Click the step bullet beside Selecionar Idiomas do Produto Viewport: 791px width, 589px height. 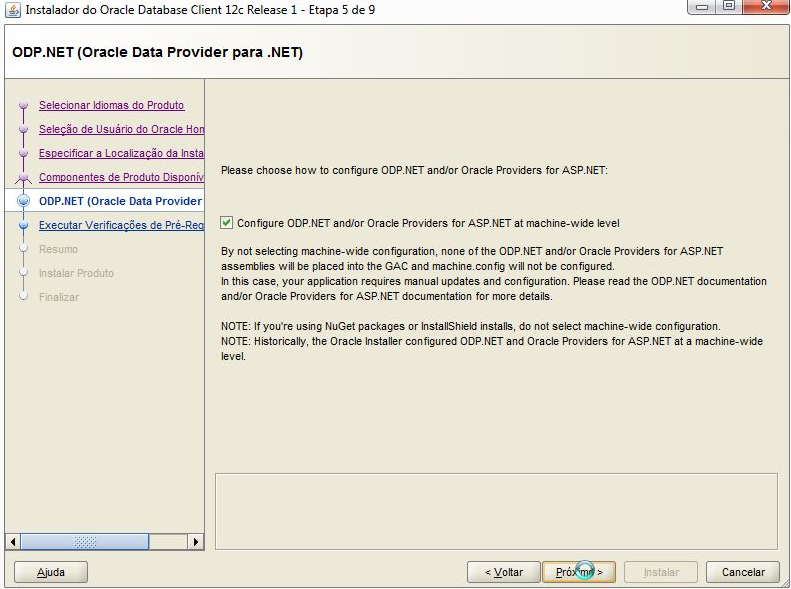coord(23,105)
